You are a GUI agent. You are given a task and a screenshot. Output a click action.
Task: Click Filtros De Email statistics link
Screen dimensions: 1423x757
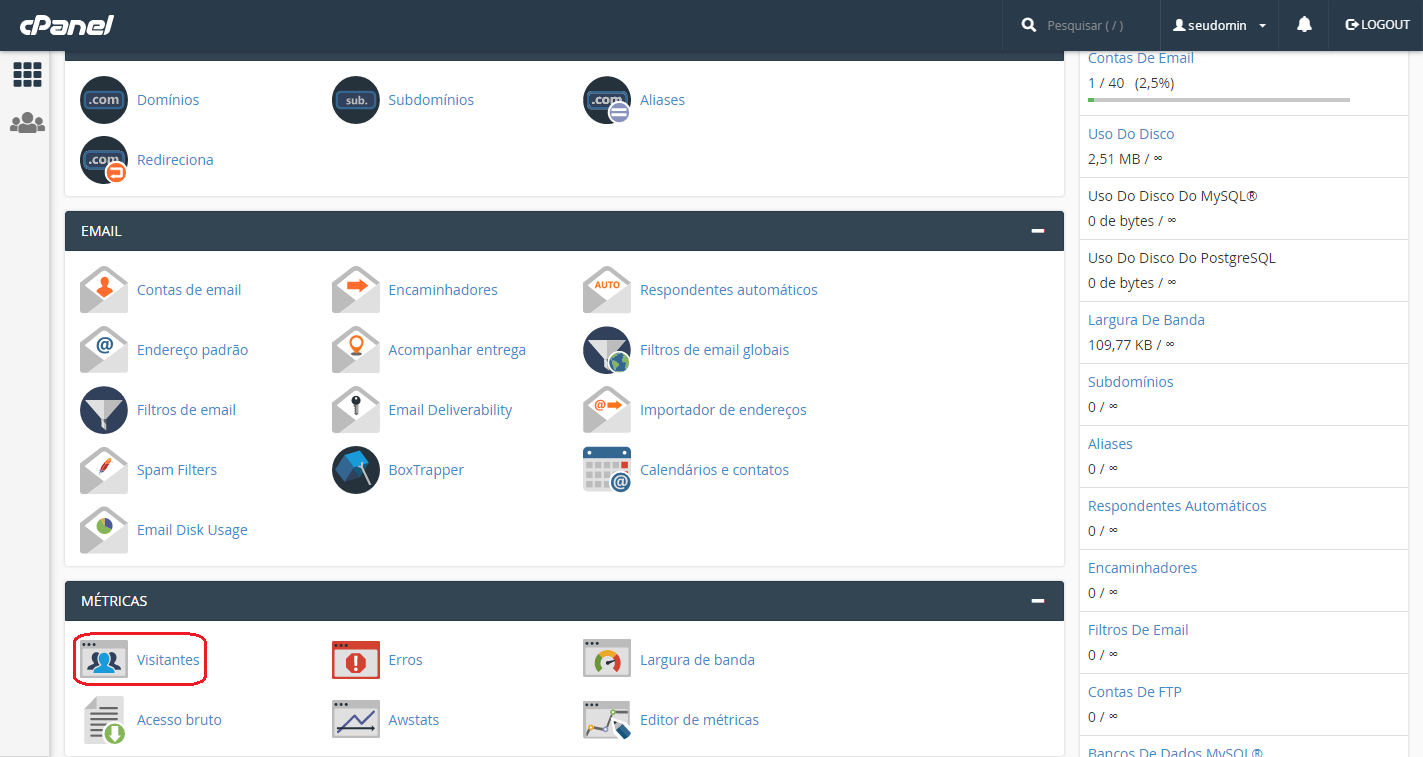[x=1138, y=630]
